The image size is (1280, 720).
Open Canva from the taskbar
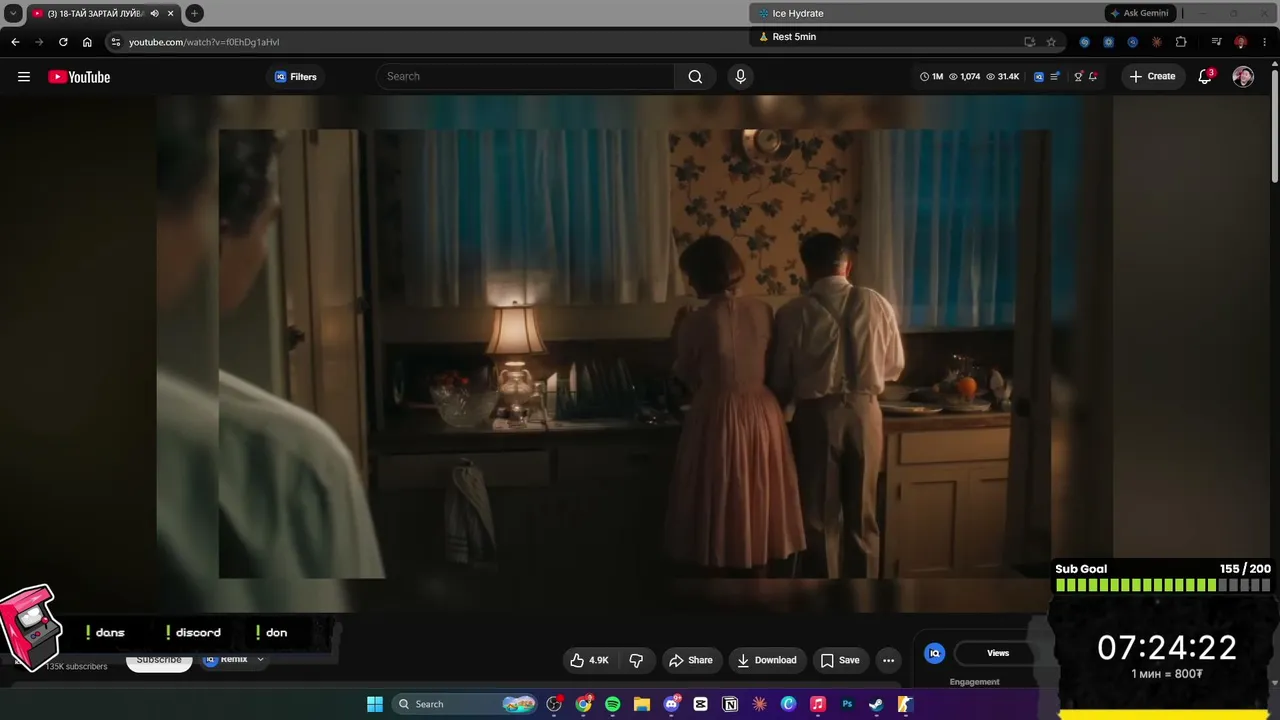788,704
